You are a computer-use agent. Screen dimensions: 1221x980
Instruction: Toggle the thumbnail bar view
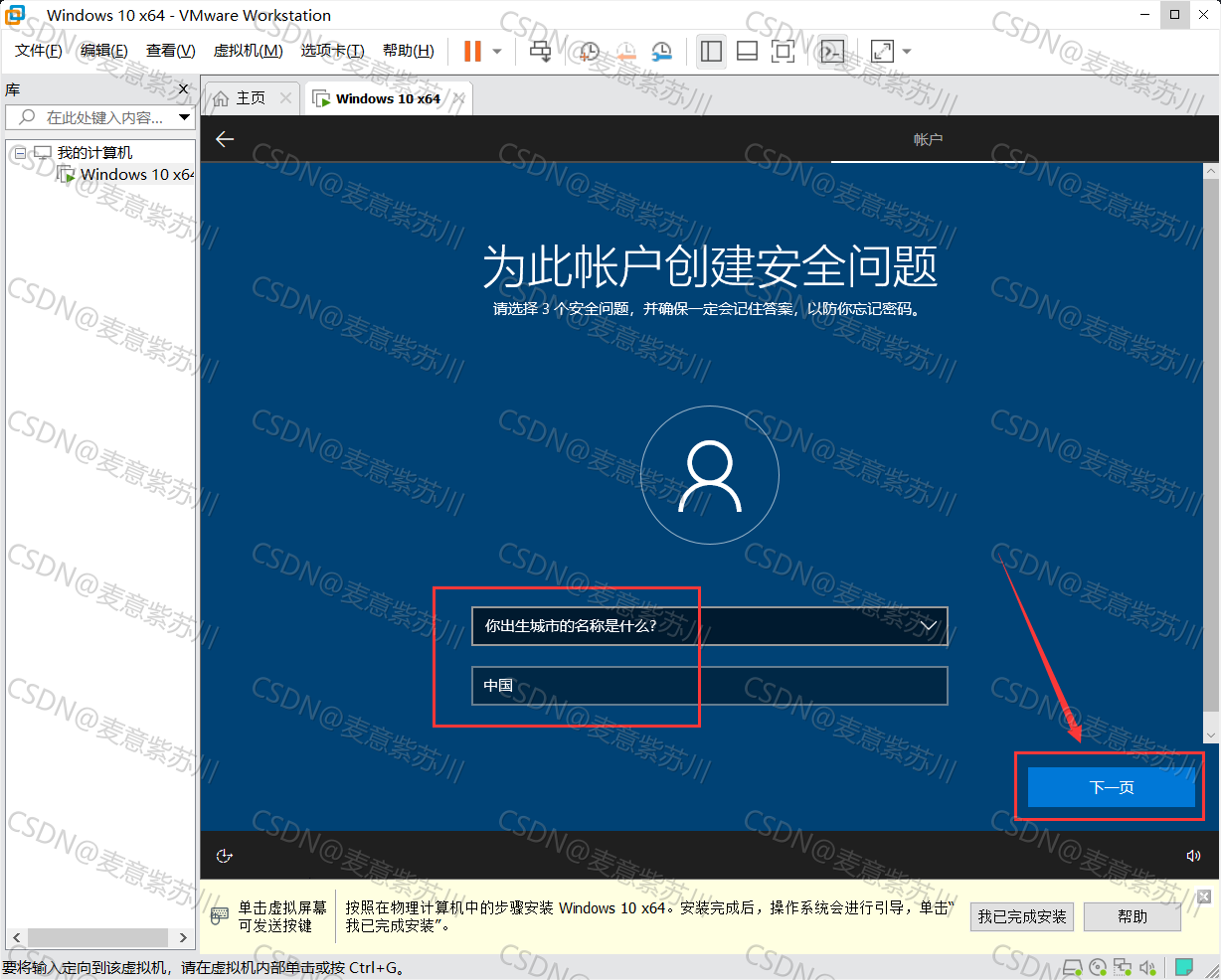(747, 51)
